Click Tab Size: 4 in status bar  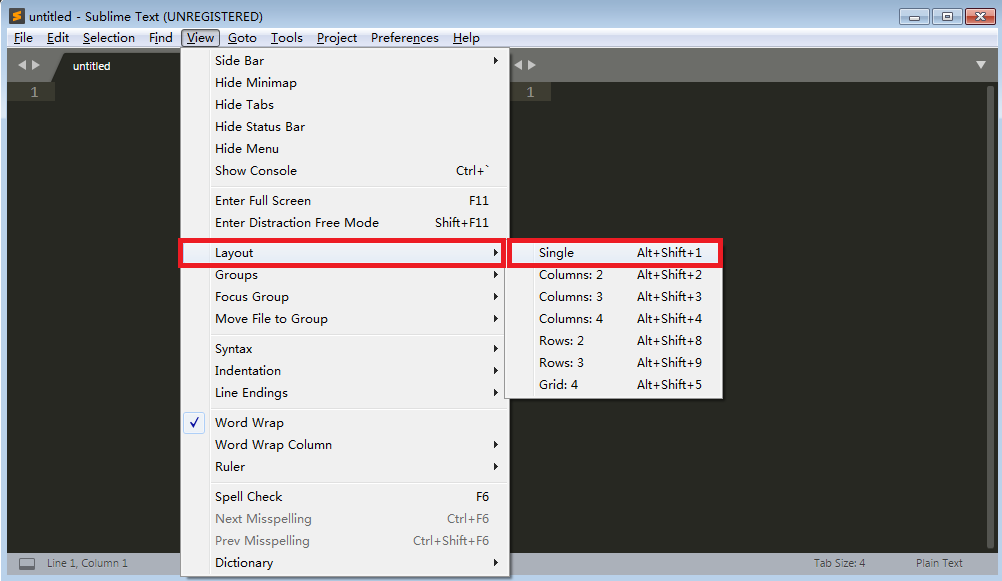point(839,563)
